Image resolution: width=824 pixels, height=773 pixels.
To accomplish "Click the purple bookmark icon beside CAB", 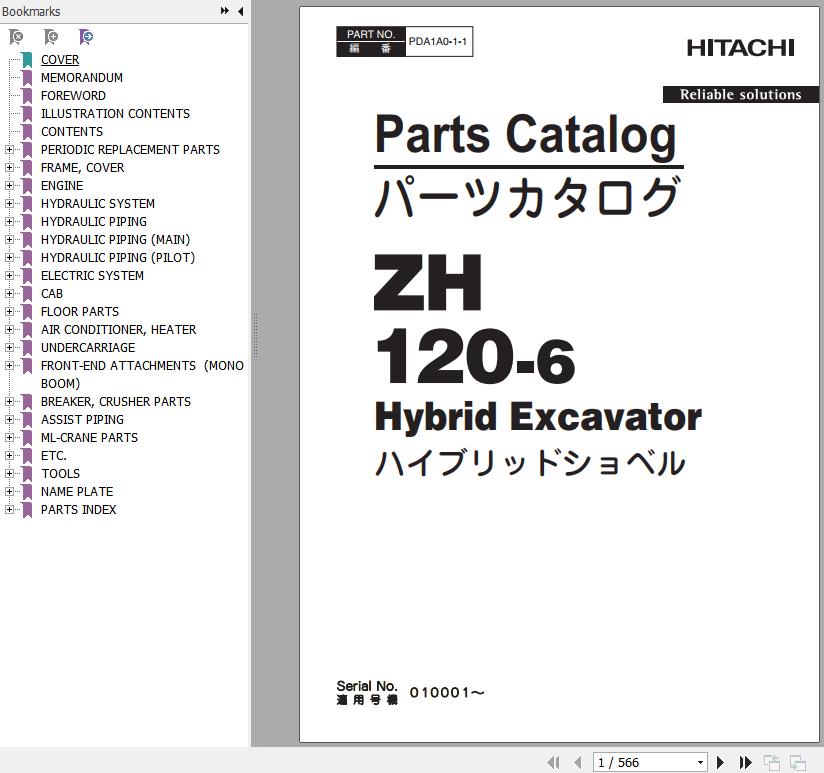I will 27,294.
